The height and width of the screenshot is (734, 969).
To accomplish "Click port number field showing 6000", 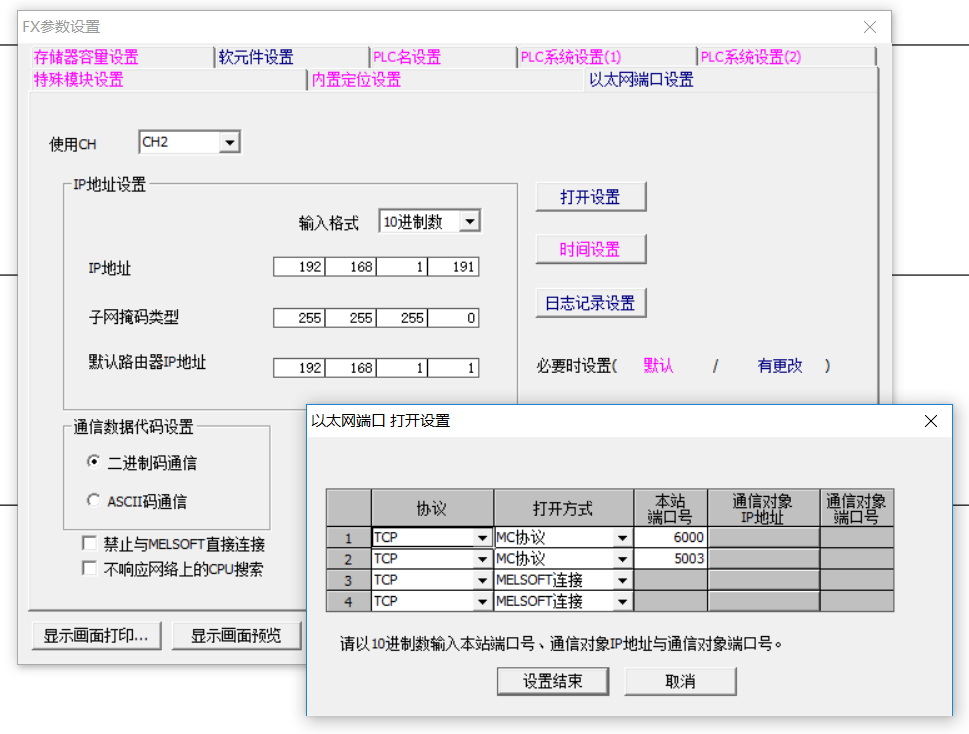I will [670, 537].
